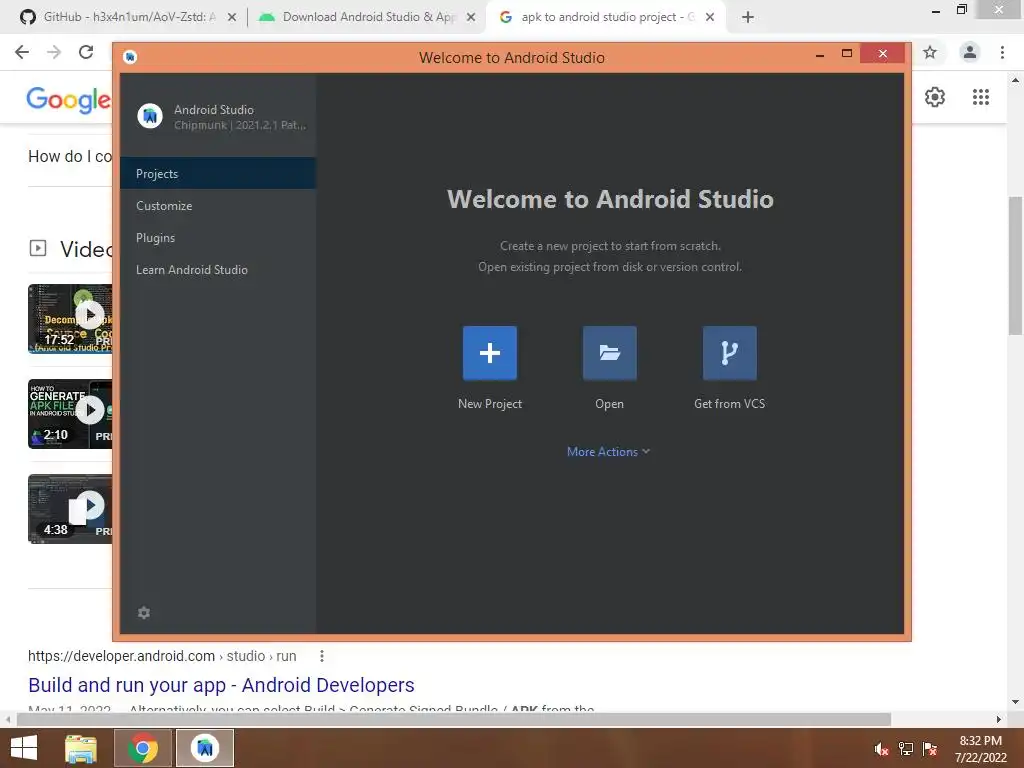Open the result options three-dot menu
This screenshot has width=1024, height=768.
click(322, 656)
